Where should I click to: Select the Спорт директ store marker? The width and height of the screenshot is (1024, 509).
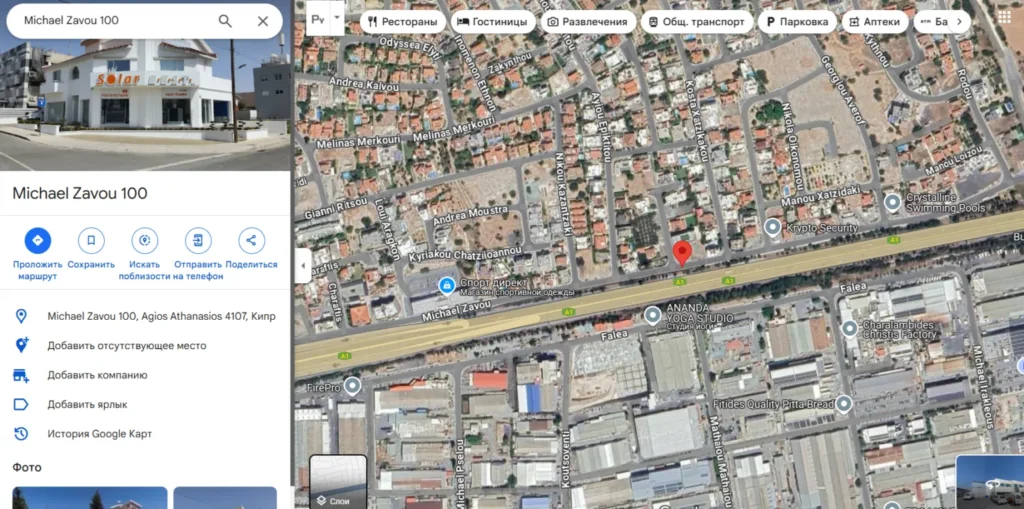click(447, 285)
